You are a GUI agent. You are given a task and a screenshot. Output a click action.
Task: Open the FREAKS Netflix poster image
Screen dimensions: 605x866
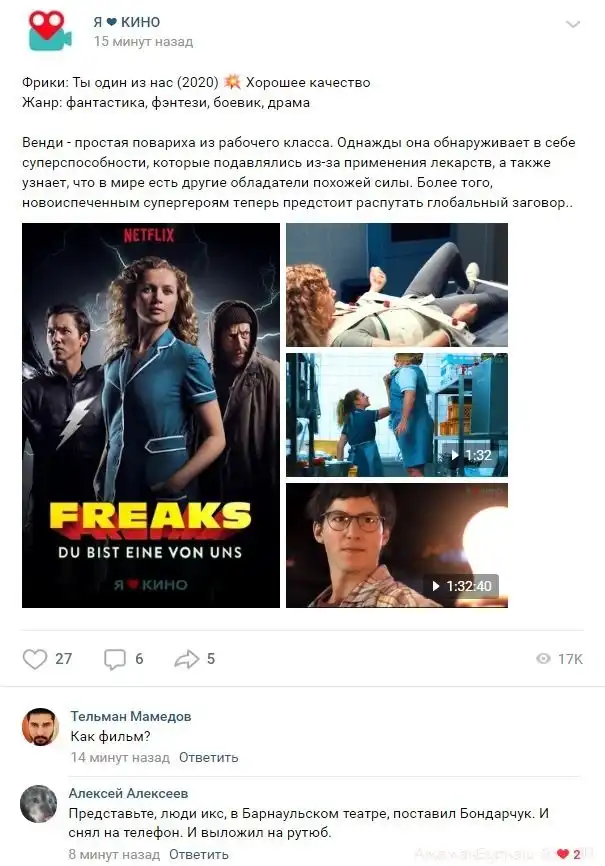(x=151, y=415)
